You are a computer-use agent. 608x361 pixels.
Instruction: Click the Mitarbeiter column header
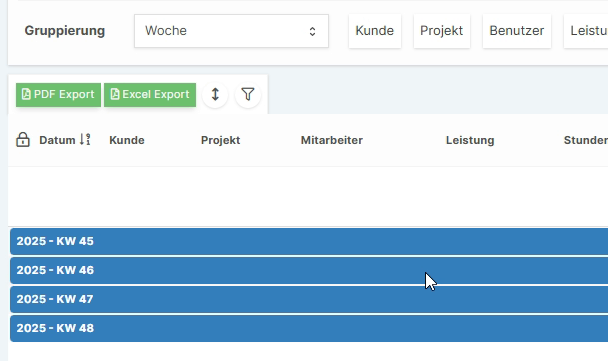point(332,140)
